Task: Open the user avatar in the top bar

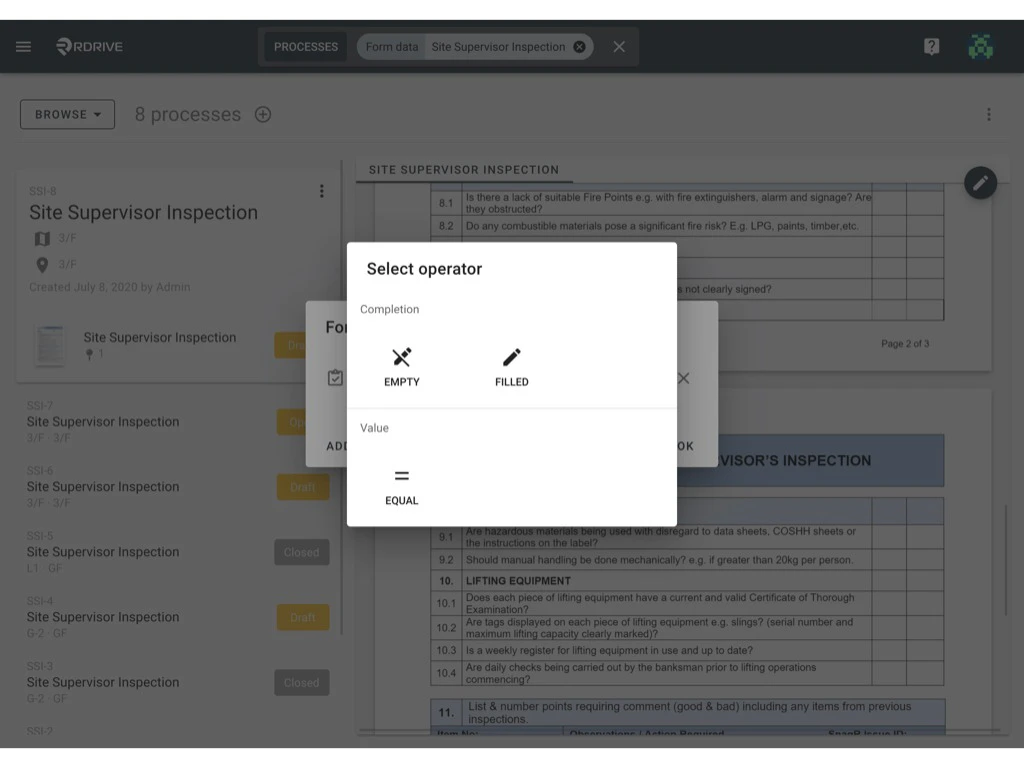Action: coord(979,46)
